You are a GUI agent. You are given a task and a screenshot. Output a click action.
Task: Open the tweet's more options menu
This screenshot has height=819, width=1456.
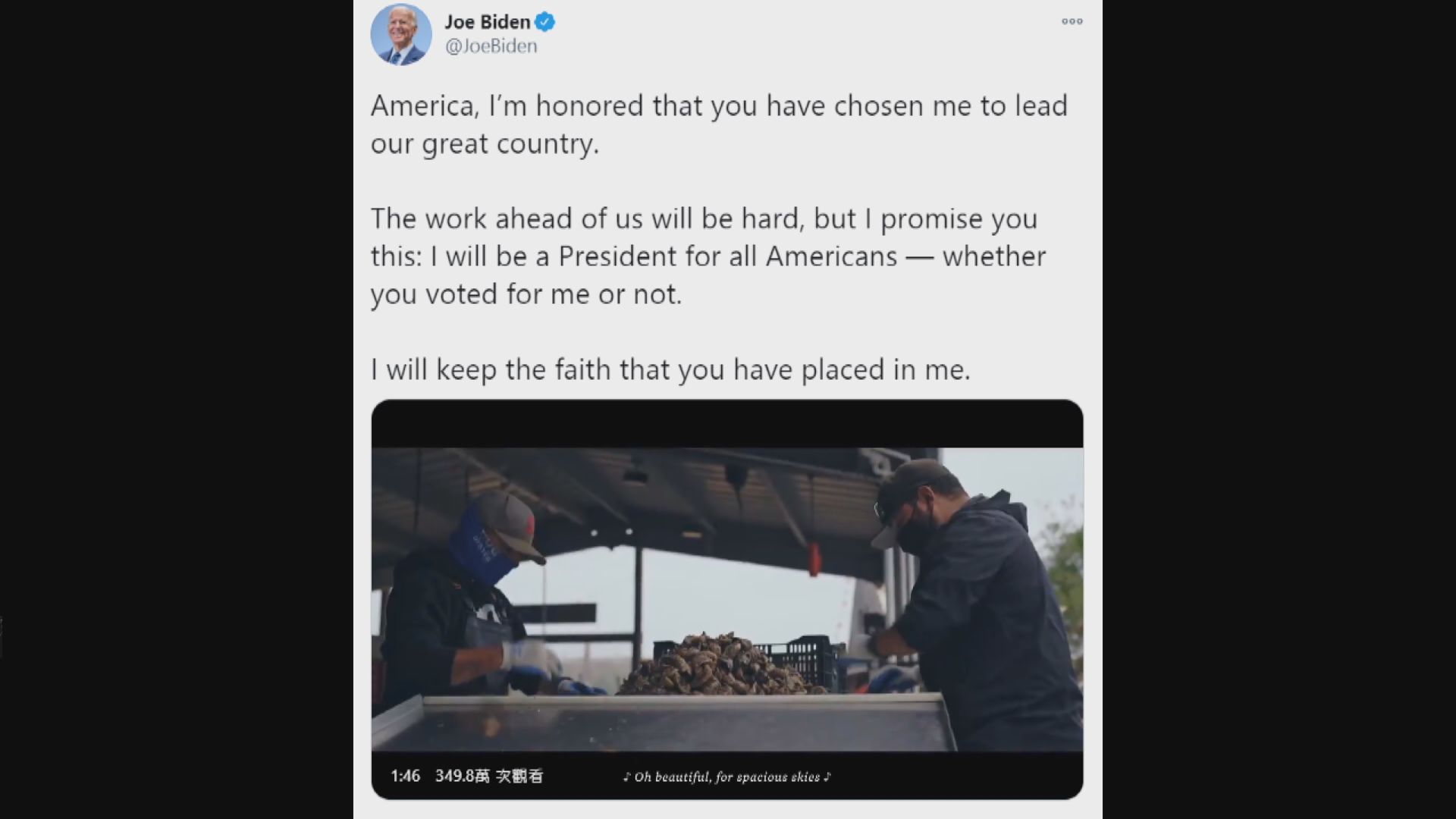(1072, 21)
